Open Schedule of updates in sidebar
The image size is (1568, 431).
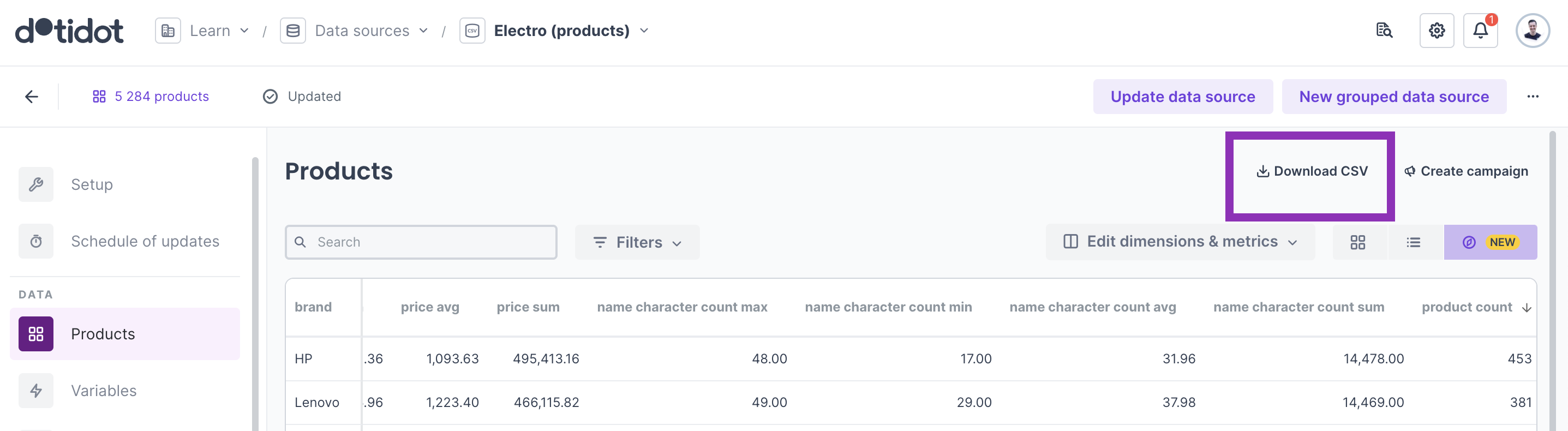click(144, 242)
